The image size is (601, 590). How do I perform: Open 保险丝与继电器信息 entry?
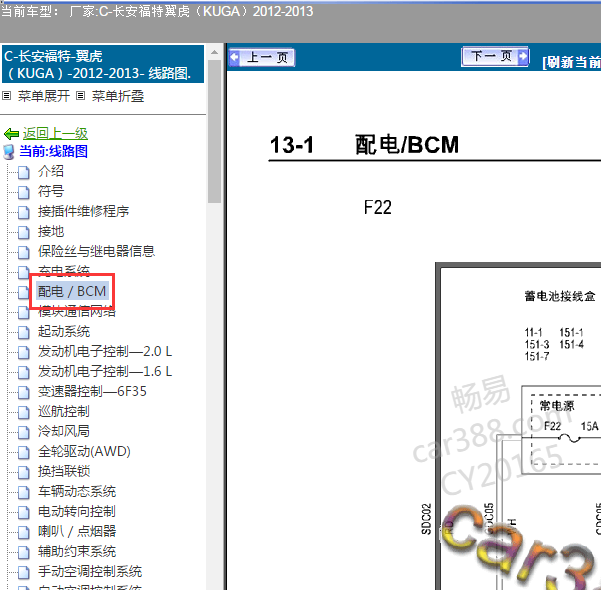(96, 251)
